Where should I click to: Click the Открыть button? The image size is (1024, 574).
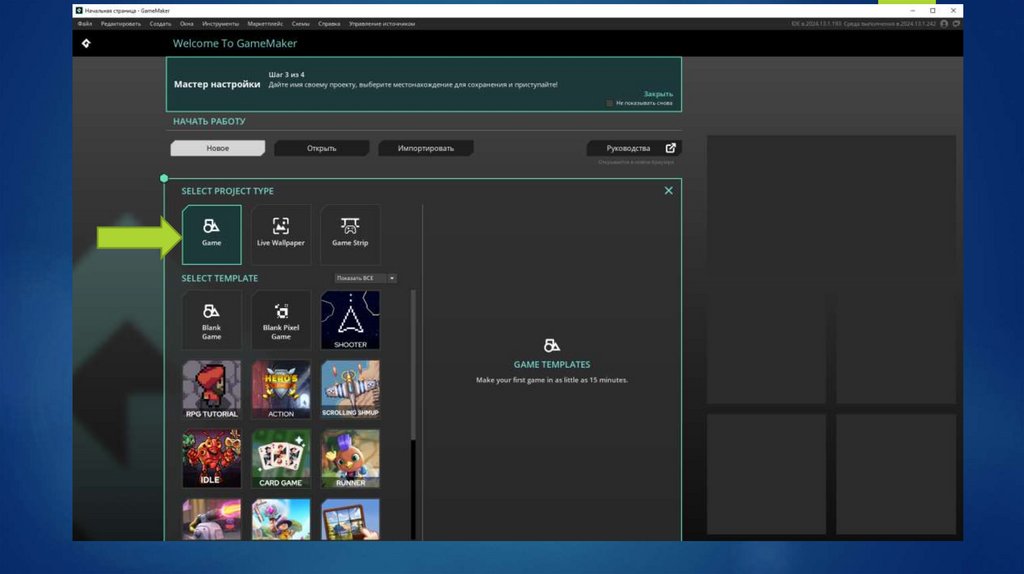(x=321, y=148)
